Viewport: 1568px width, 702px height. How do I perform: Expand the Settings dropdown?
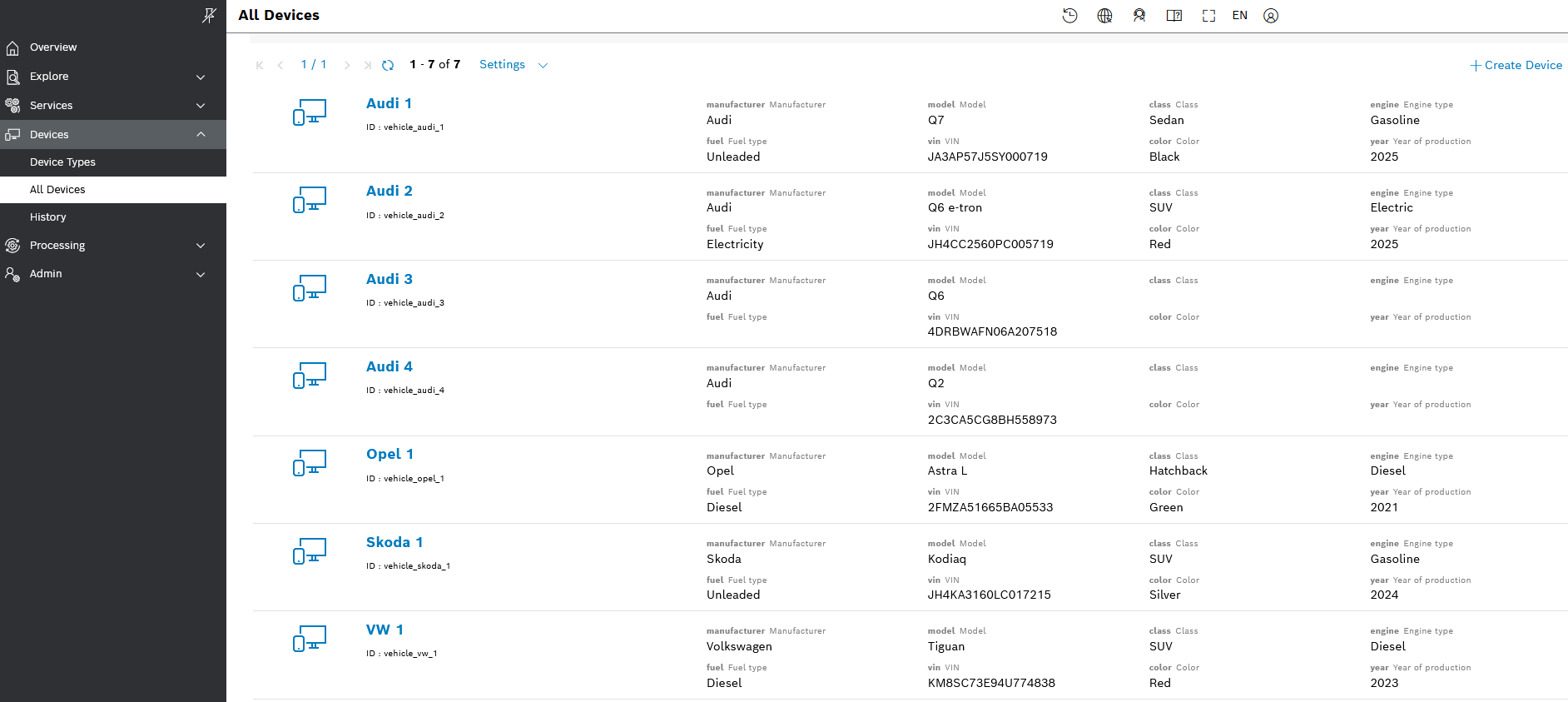[513, 65]
